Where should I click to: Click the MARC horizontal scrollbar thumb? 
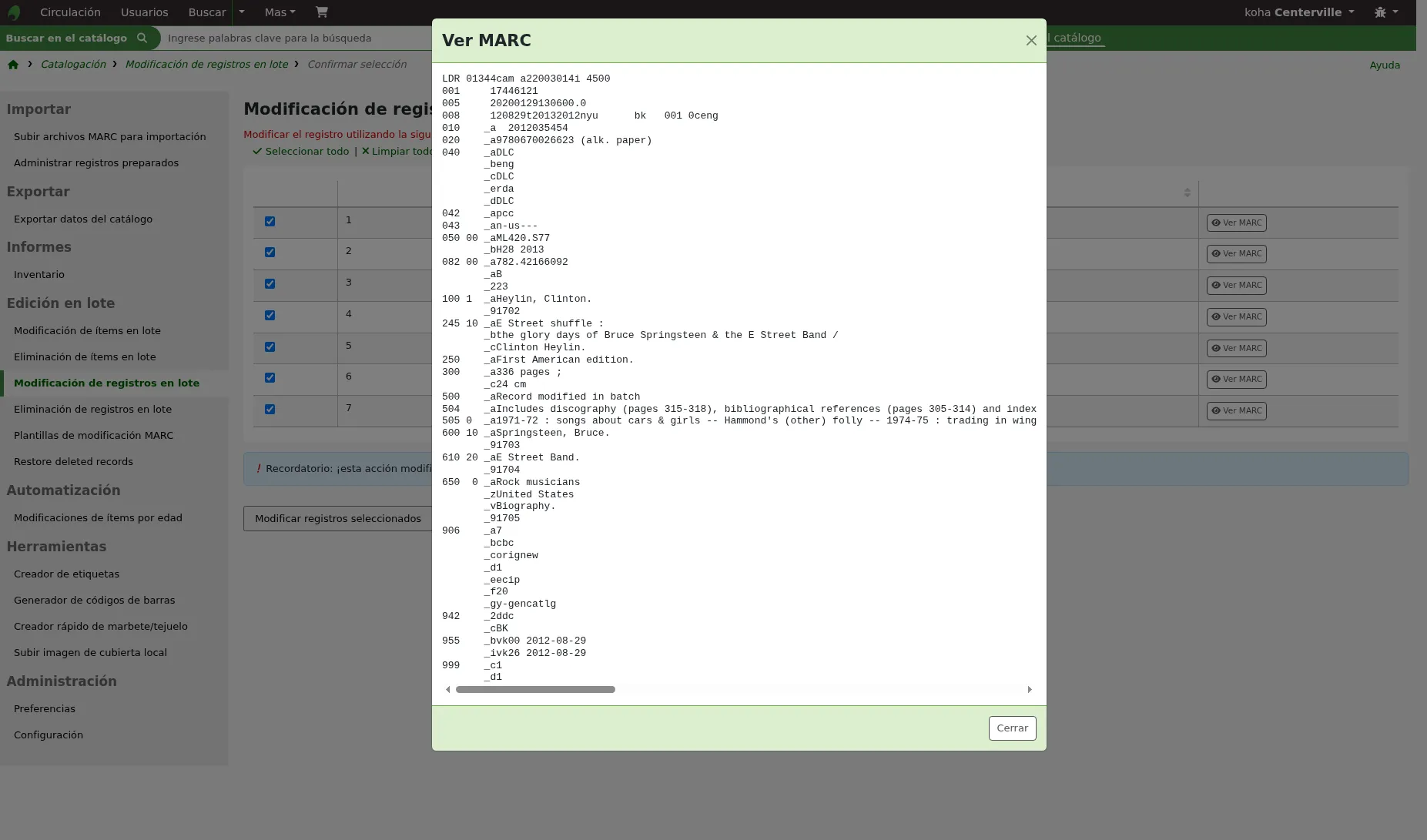(x=535, y=690)
